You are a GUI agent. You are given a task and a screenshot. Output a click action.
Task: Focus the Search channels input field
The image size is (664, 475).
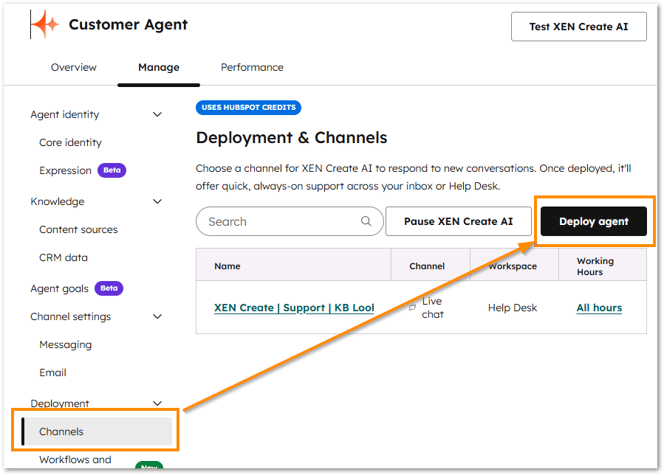point(290,221)
